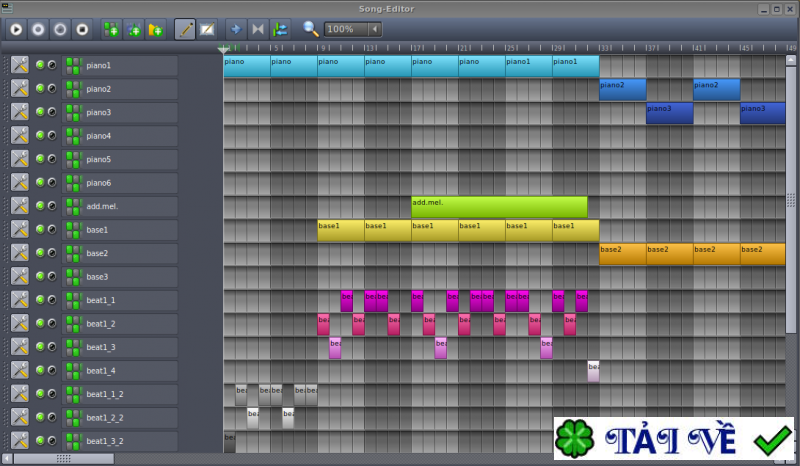Select the green add.mel. pattern block
Screen dimensions: 800x466
[x=499, y=206]
